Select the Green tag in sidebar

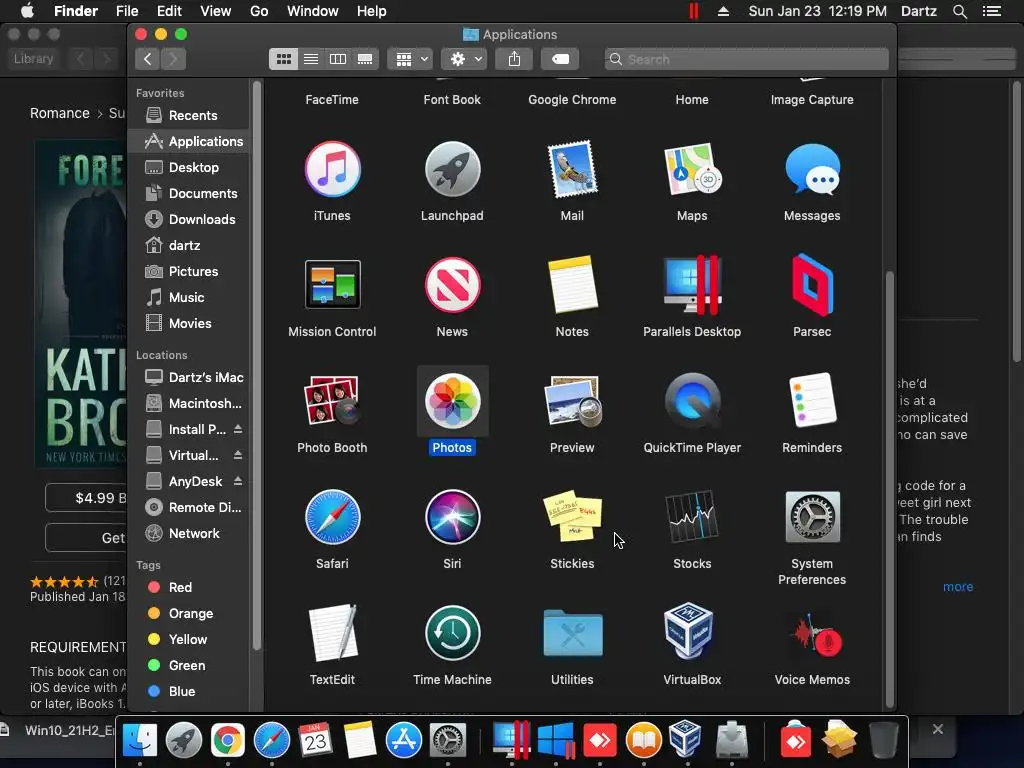(x=189, y=665)
